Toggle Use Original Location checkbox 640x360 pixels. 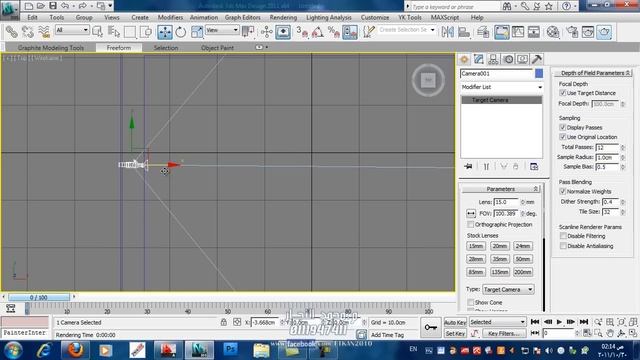tap(562, 137)
